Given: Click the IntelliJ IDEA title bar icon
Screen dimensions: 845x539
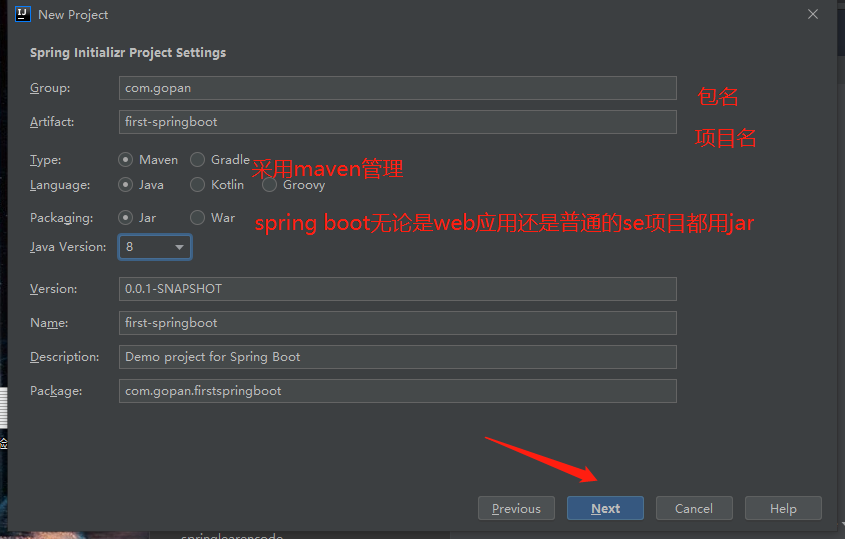Looking at the screenshot, I should (x=23, y=14).
